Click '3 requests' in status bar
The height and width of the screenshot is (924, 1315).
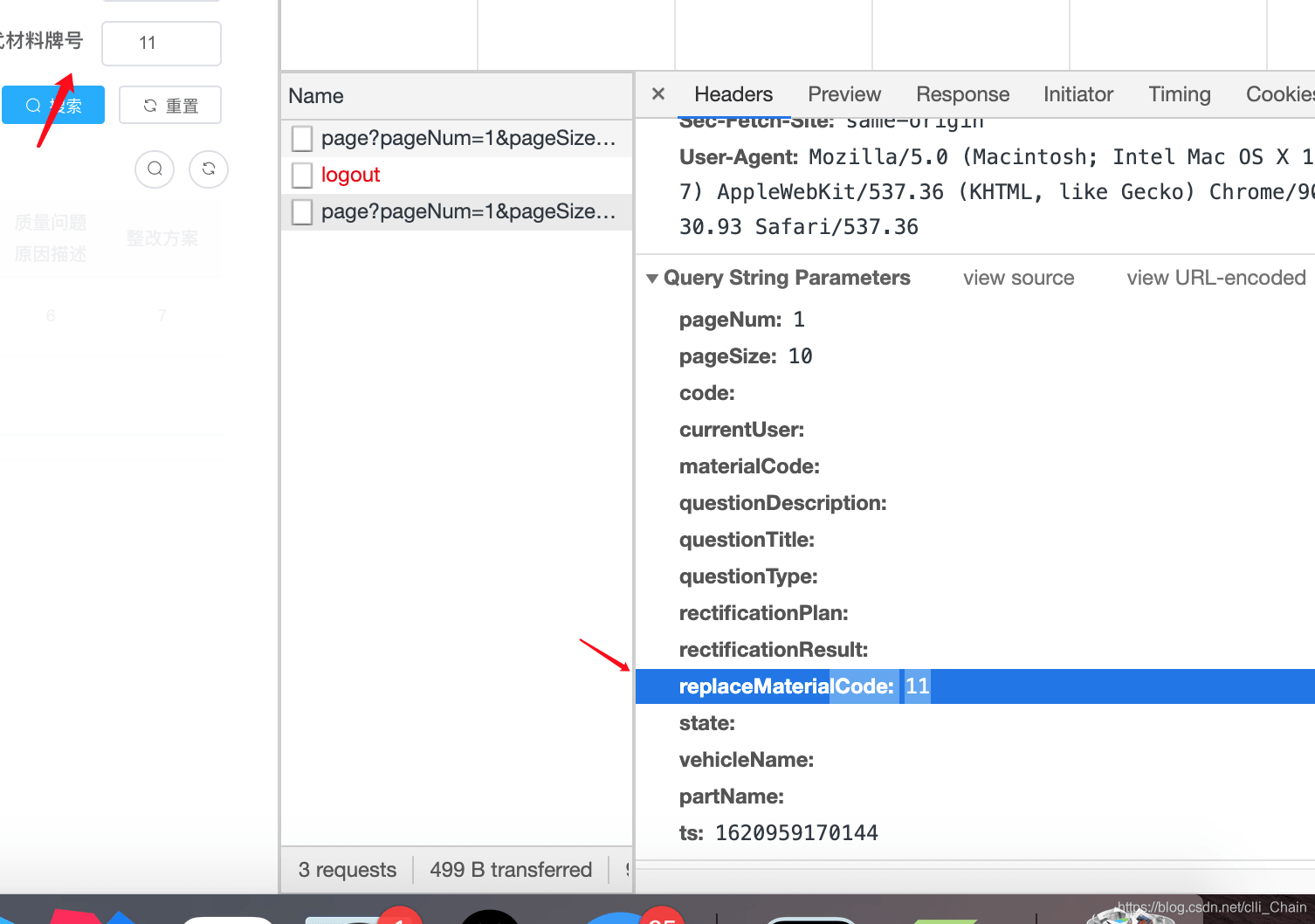tap(348, 870)
